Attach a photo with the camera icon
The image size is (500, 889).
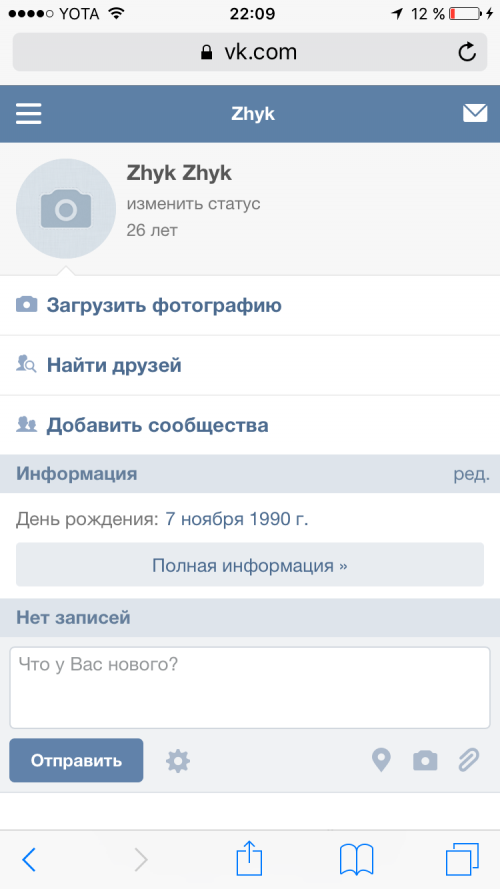pos(425,760)
